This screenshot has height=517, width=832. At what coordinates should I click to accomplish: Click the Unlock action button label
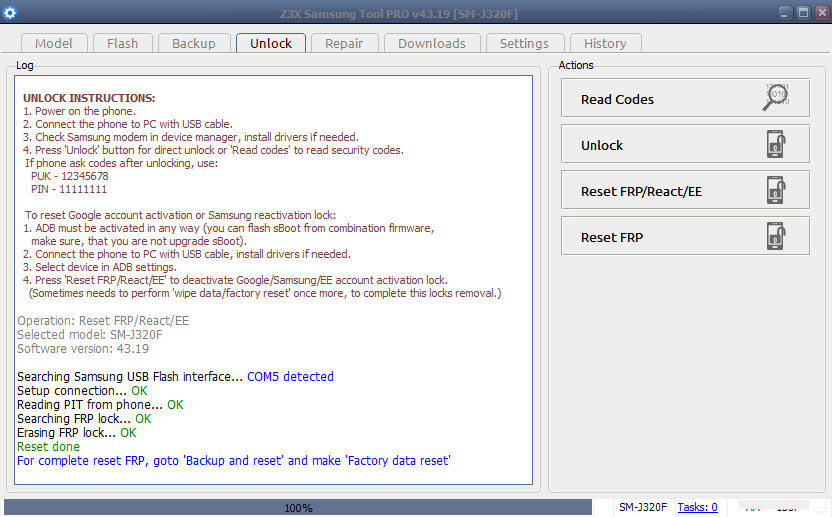[x=602, y=145]
